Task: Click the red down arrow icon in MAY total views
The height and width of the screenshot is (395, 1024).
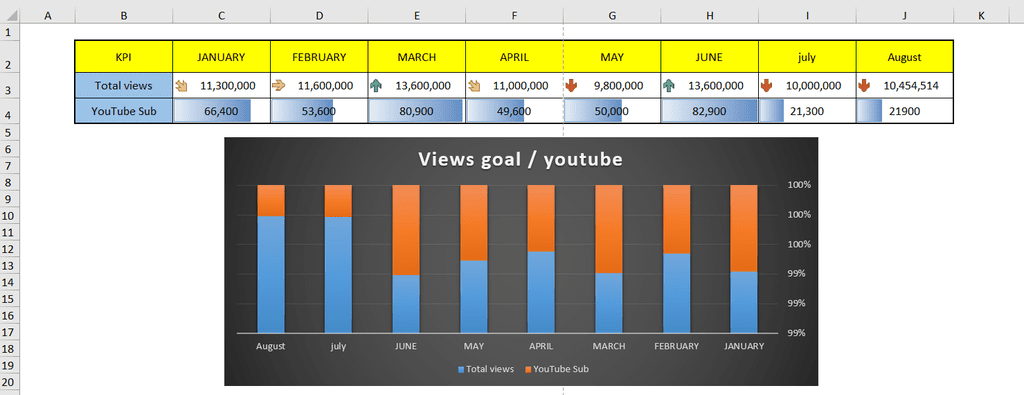Action: pos(571,86)
